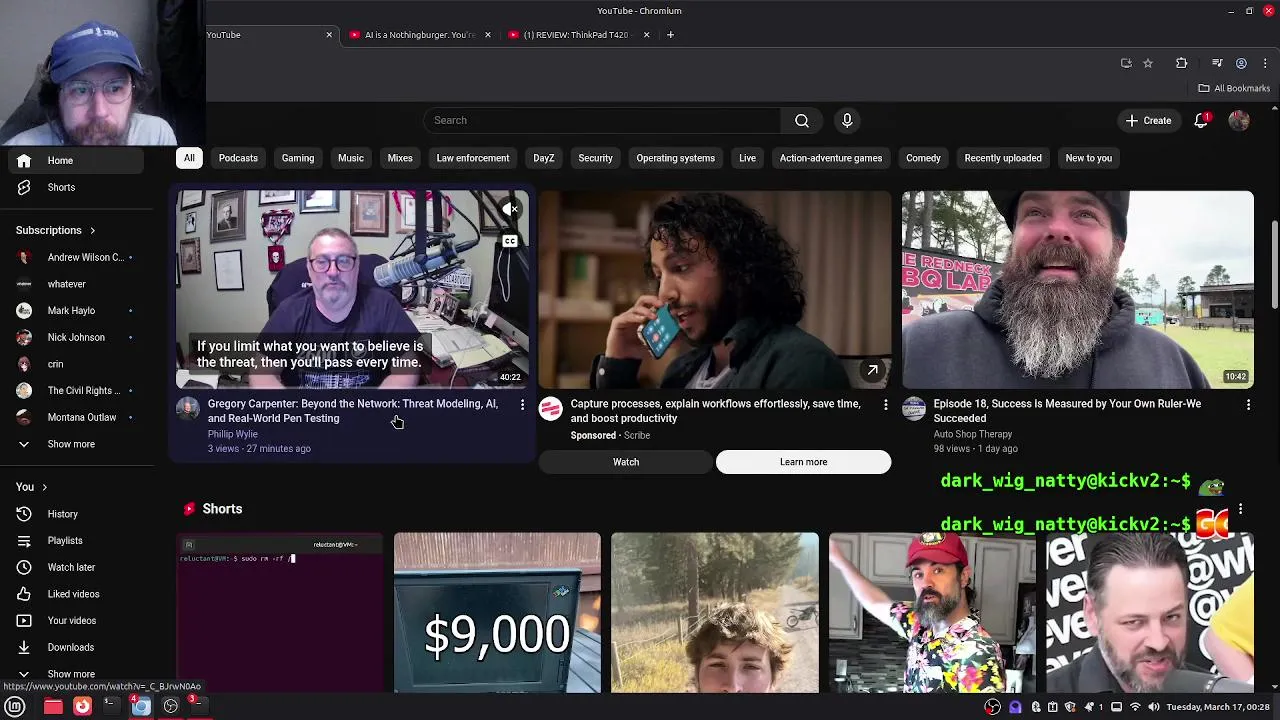Close the 'AI is a Nothingburger' tab

[487, 35]
